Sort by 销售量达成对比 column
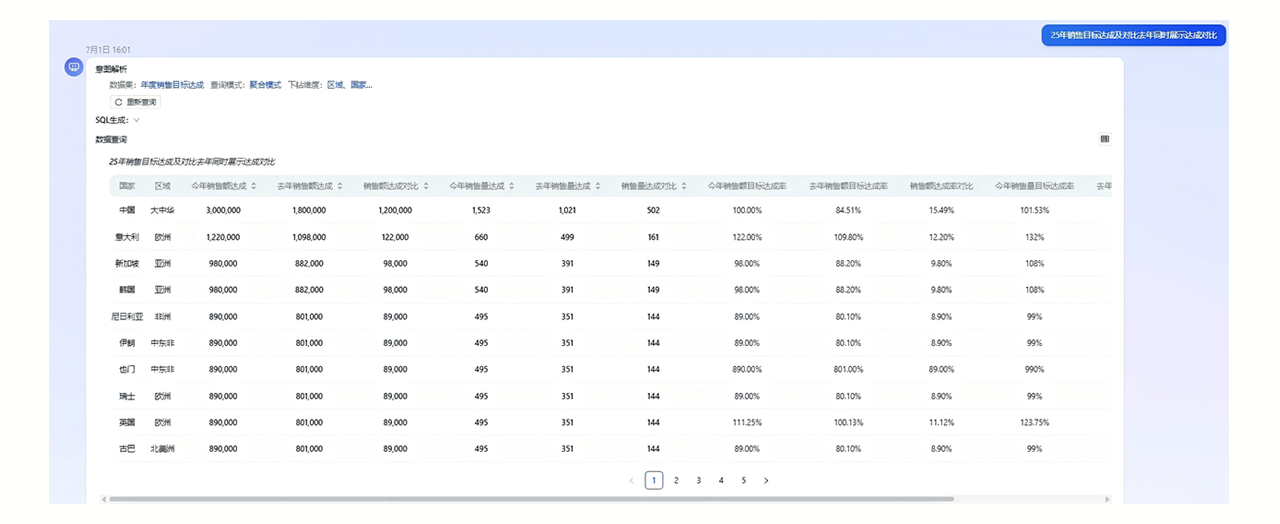The image size is (1280, 524). click(x=683, y=186)
